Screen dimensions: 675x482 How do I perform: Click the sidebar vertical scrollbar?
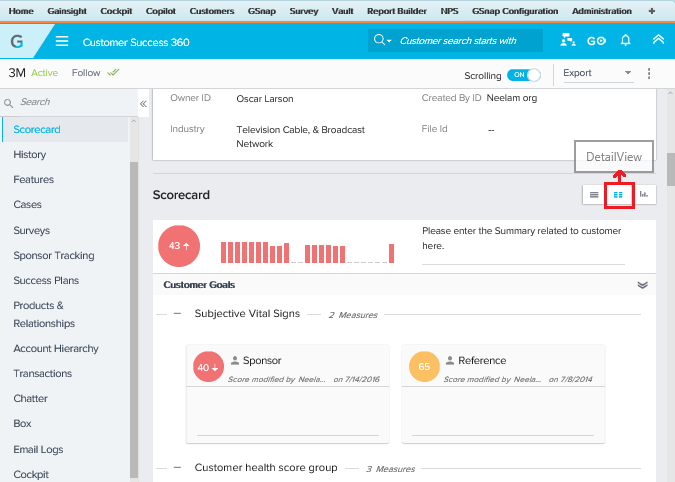[134, 320]
